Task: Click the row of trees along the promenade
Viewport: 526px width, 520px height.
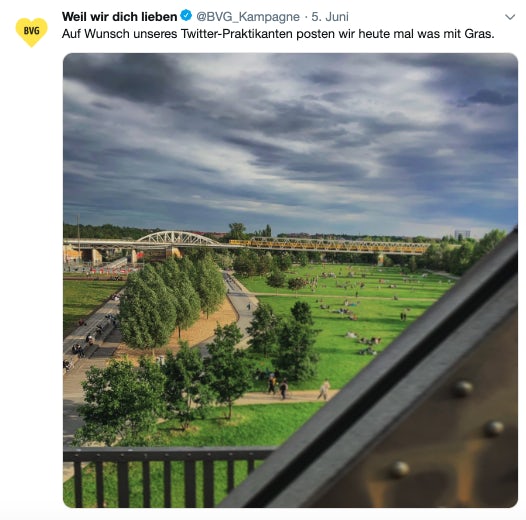Action: point(173,302)
